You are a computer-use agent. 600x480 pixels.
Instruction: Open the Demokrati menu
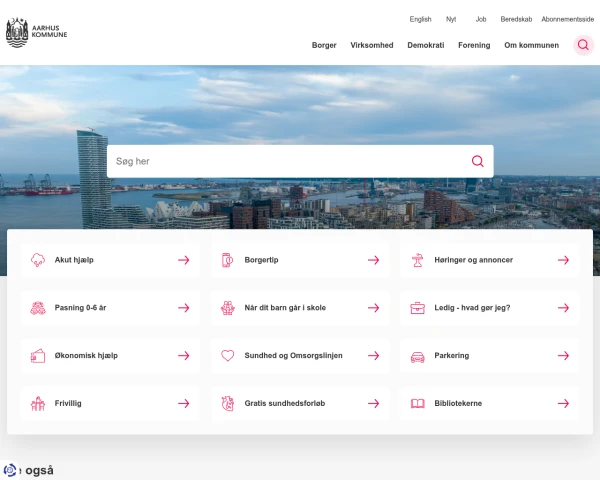pyautogui.click(x=426, y=45)
